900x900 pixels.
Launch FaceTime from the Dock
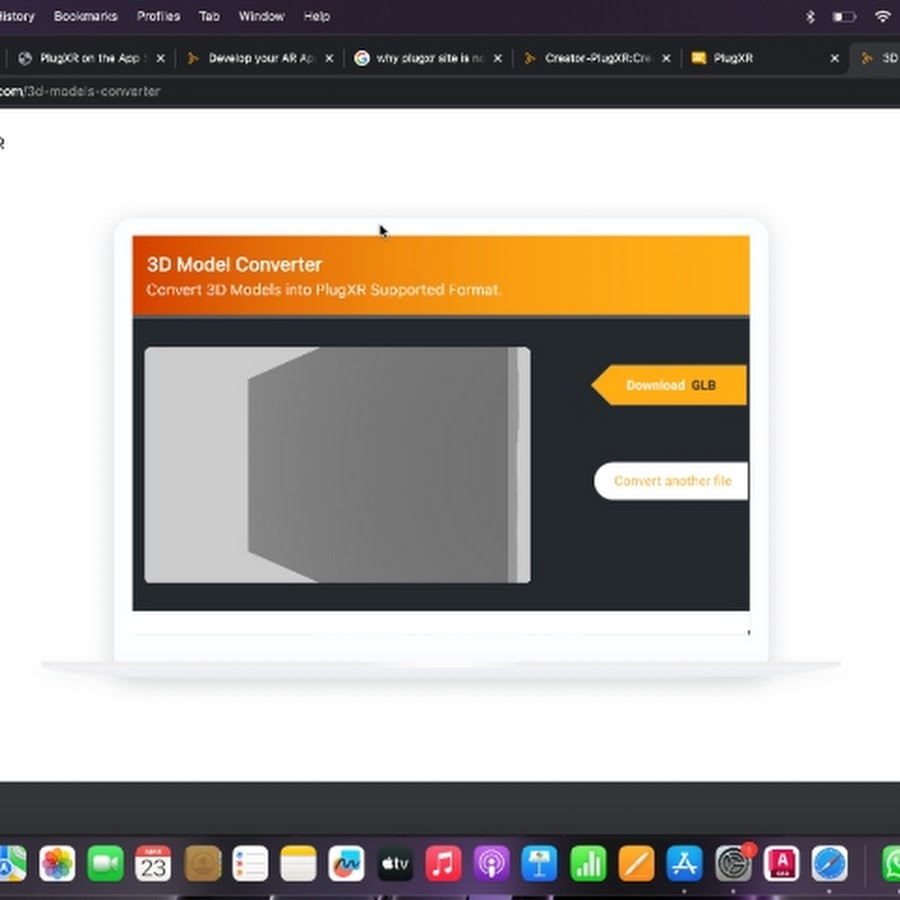pyautogui.click(x=105, y=863)
